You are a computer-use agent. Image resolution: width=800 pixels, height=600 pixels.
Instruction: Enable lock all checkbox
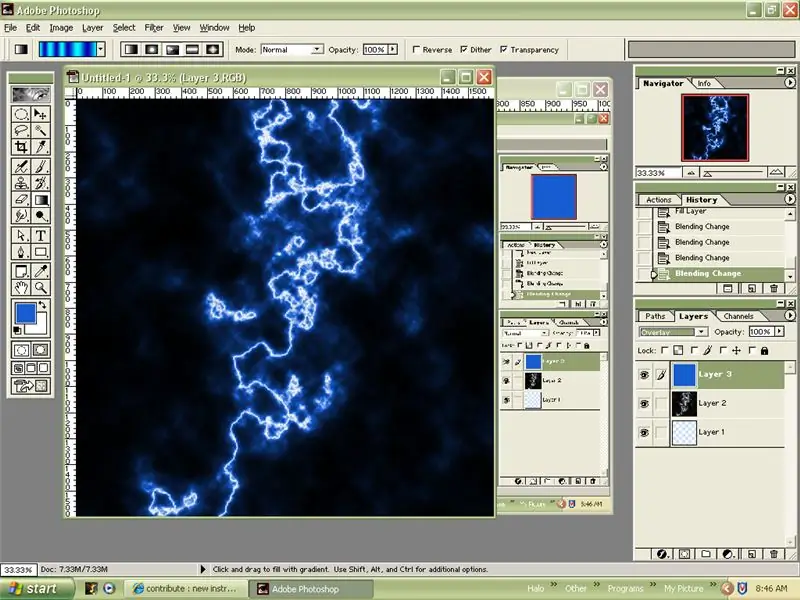[x=753, y=350]
